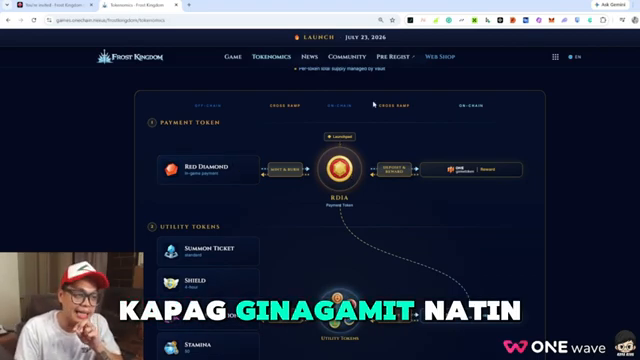Click the "Utility Tokens" section heading

(190, 227)
